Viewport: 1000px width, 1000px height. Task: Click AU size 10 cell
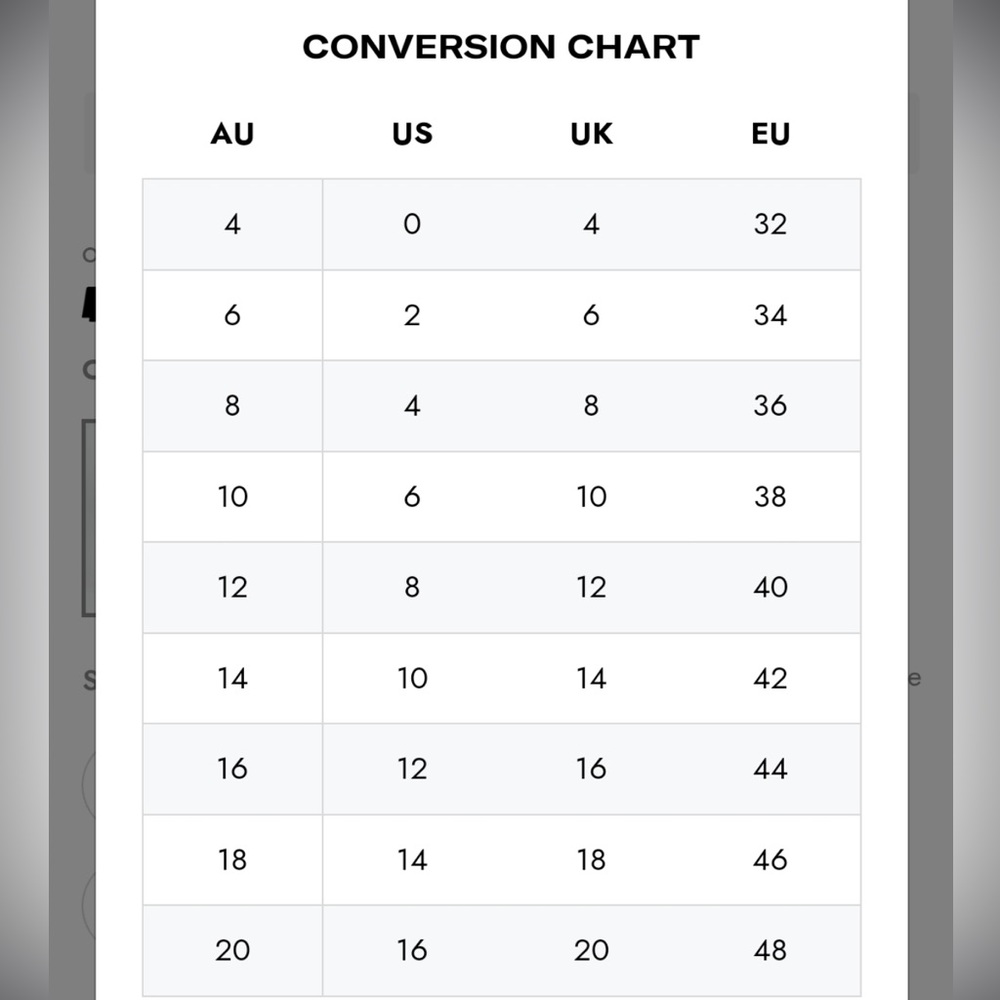233,497
